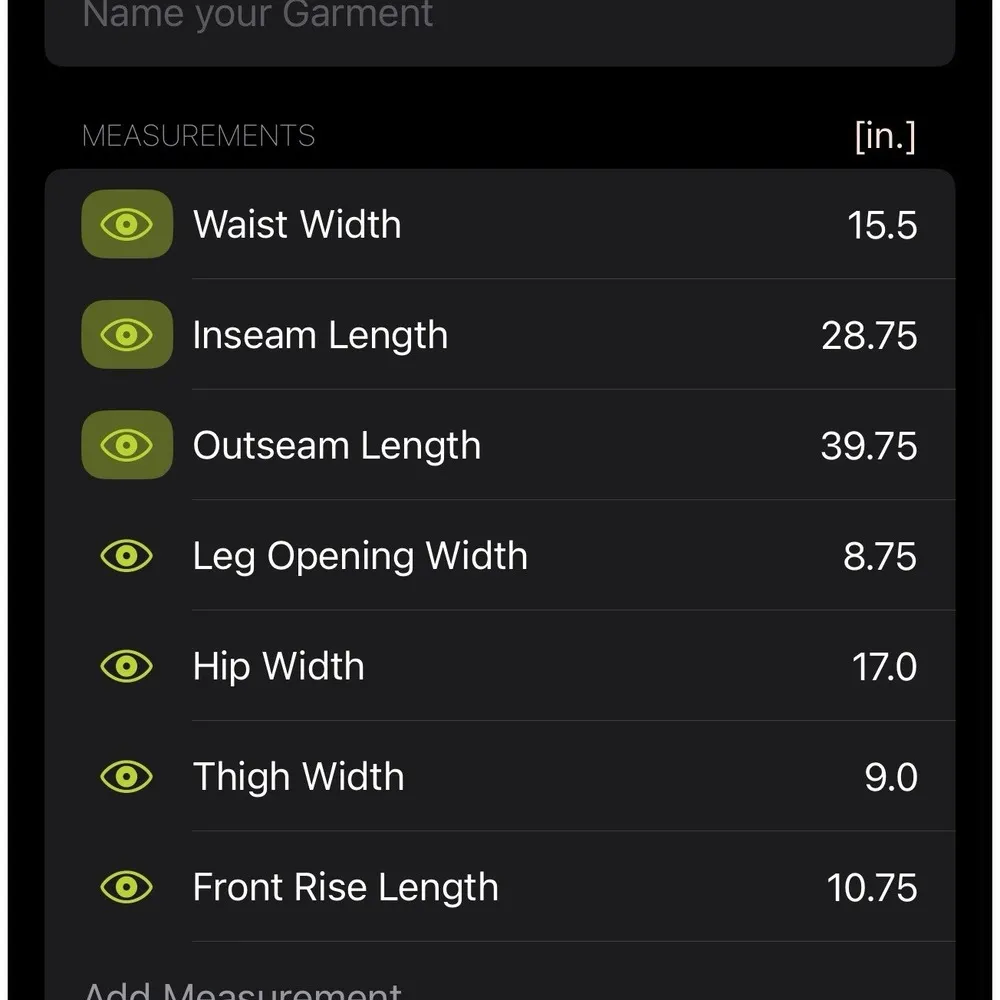Select the Leg Opening Width label
Image resolution: width=1000 pixels, height=1000 pixels.
point(360,557)
